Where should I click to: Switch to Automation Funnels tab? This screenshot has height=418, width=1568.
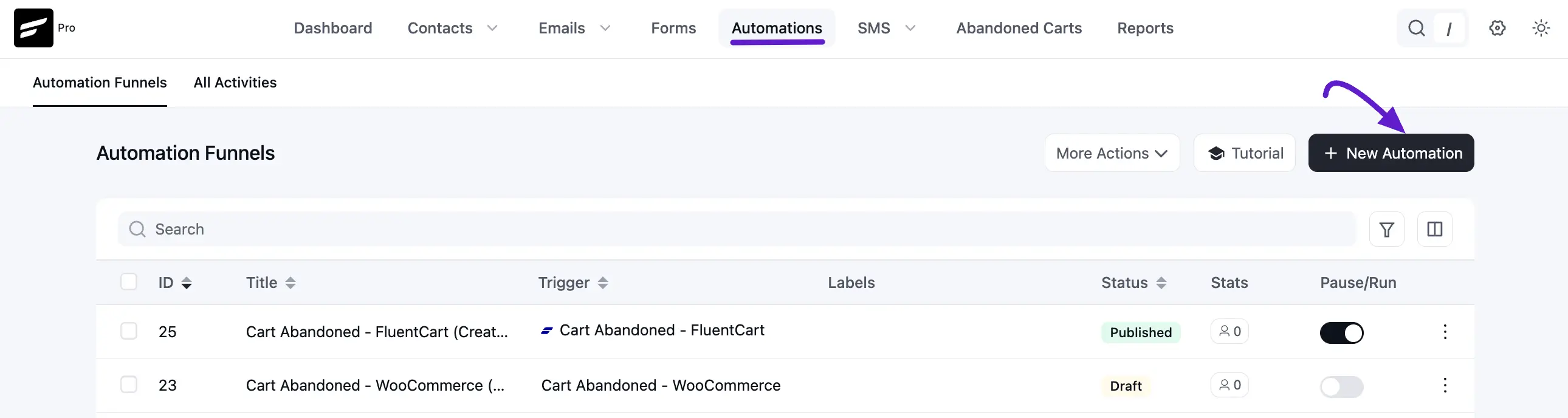pyautogui.click(x=100, y=83)
